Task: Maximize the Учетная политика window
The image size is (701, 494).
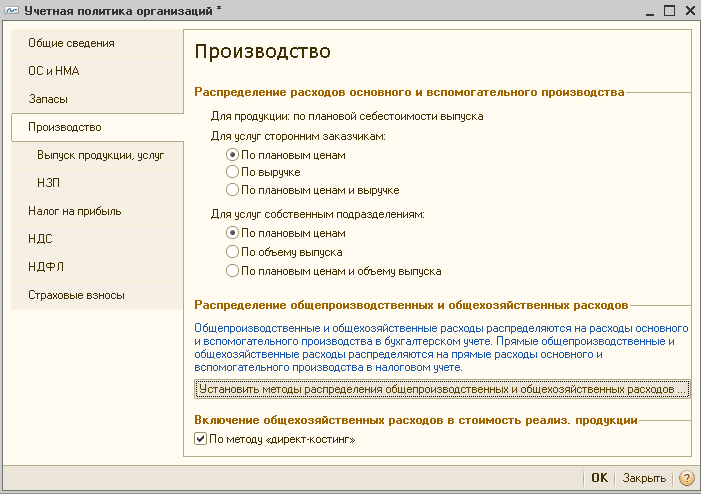Action: 669,10
